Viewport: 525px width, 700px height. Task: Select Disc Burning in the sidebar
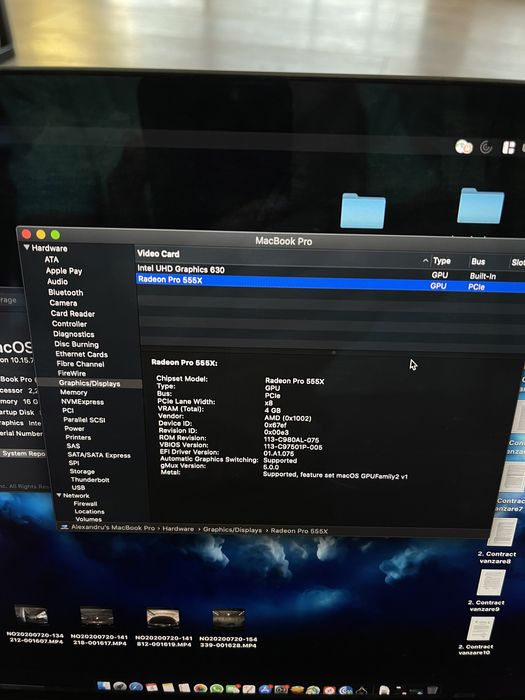(x=76, y=344)
